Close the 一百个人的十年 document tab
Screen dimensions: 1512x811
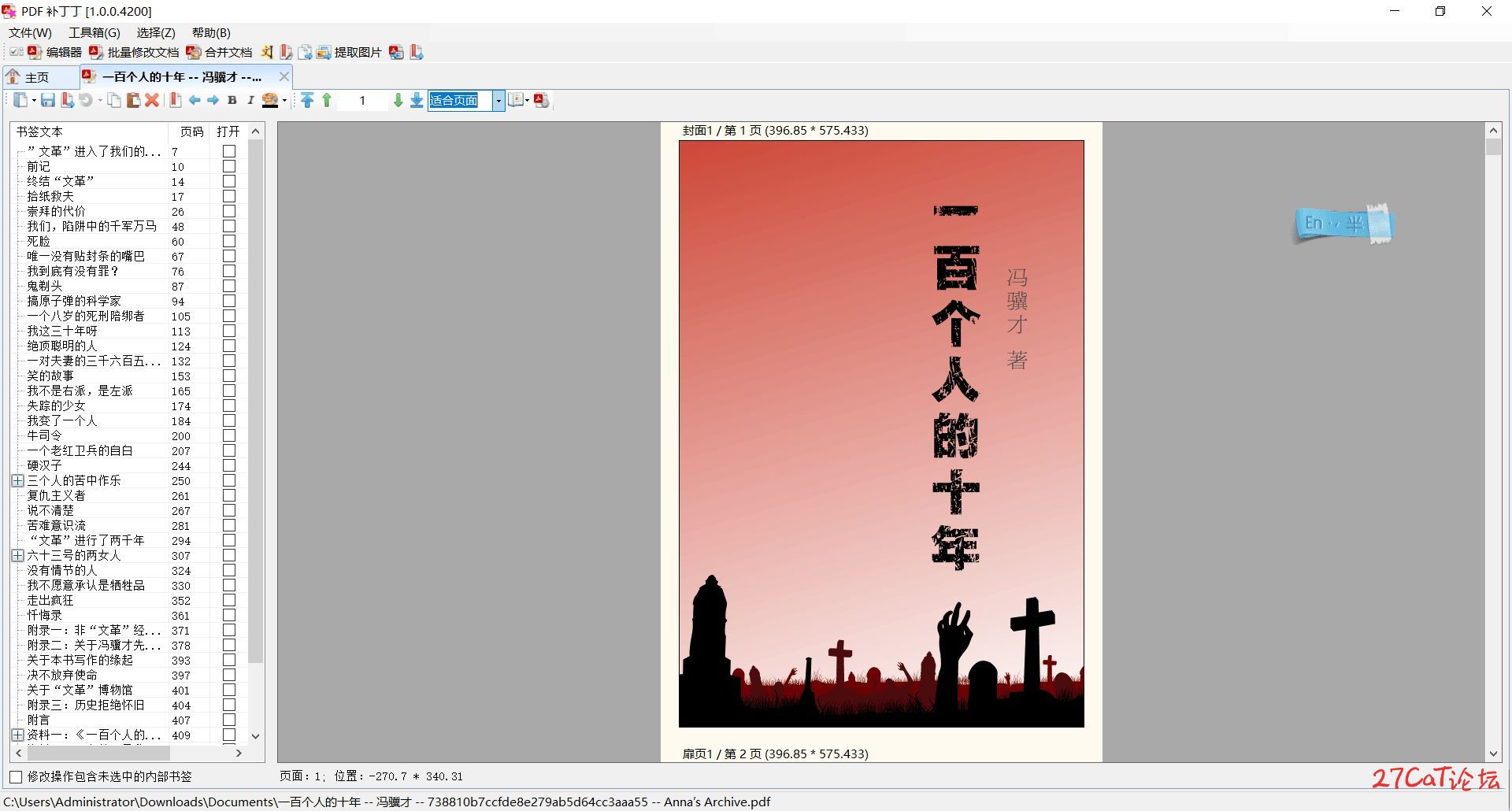point(283,76)
